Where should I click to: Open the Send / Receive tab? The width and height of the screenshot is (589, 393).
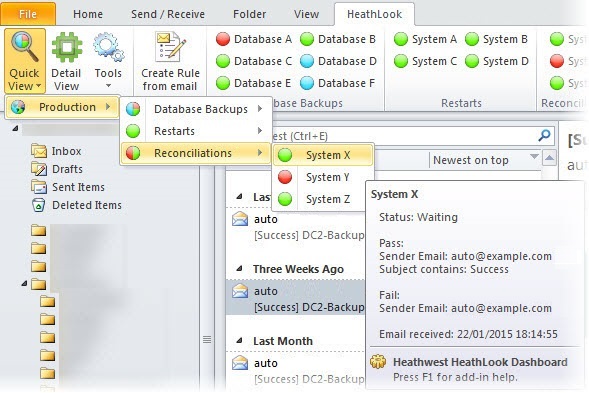click(168, 14)
